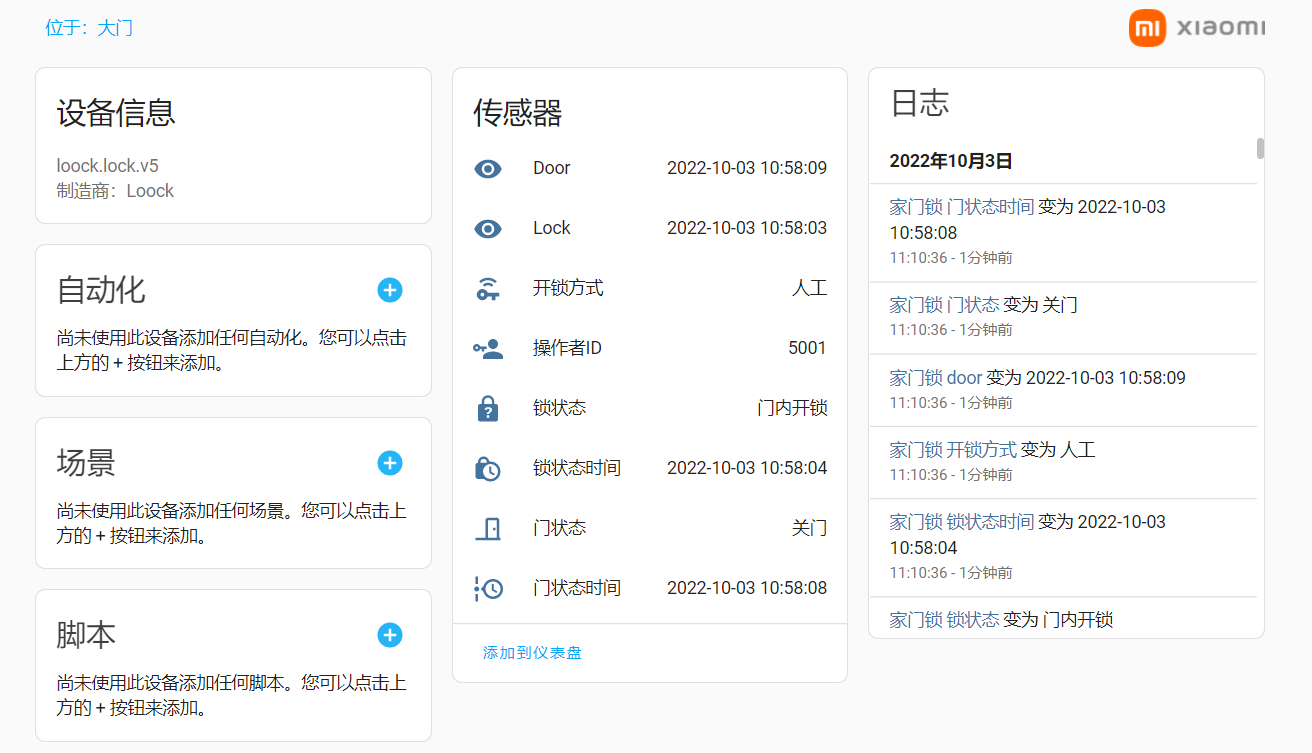This screenshot has height=753, width=1312.
Task: Open the 家门锁 开锁方式 log entry link
Action: 953,450
